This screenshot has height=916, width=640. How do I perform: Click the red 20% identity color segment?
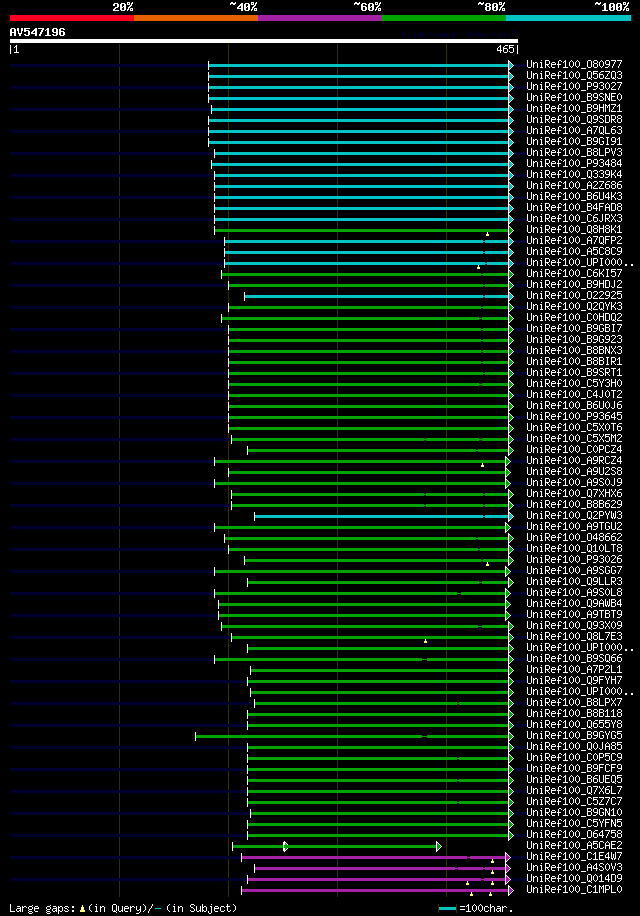pos(72,18)
